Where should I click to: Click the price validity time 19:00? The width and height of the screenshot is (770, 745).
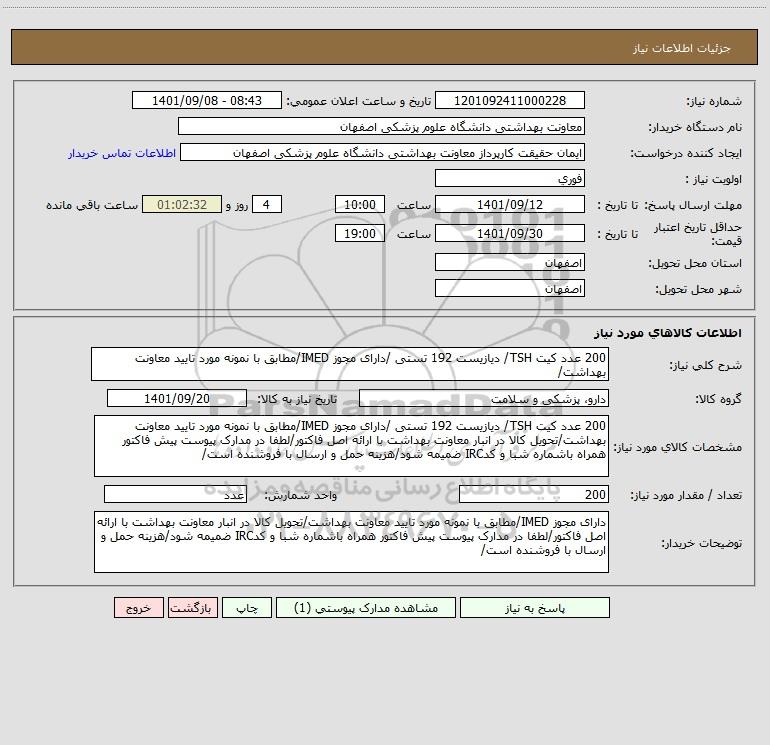pos(359,234)
